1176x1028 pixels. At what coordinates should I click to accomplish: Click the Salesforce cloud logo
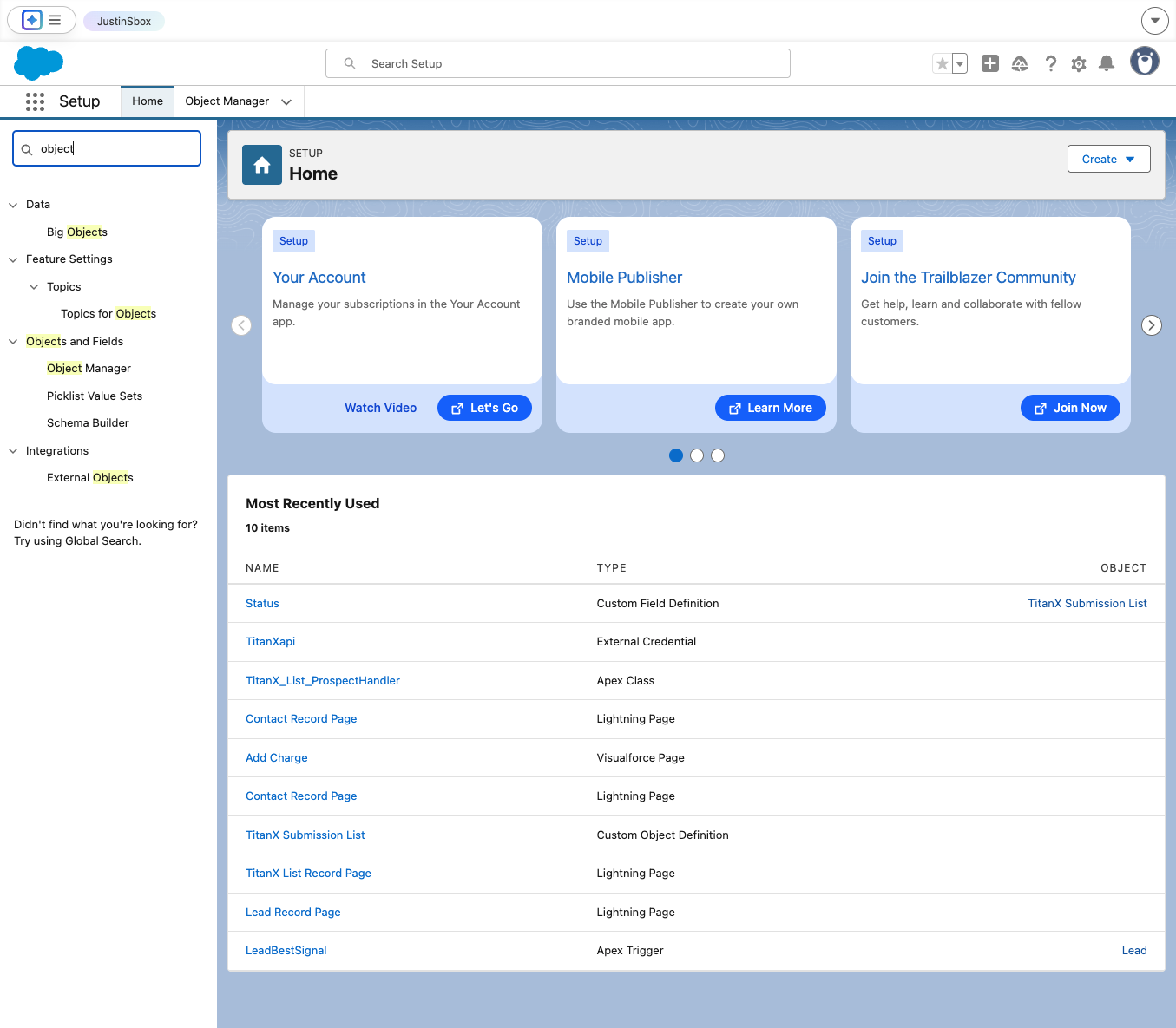tap(39, 63)
